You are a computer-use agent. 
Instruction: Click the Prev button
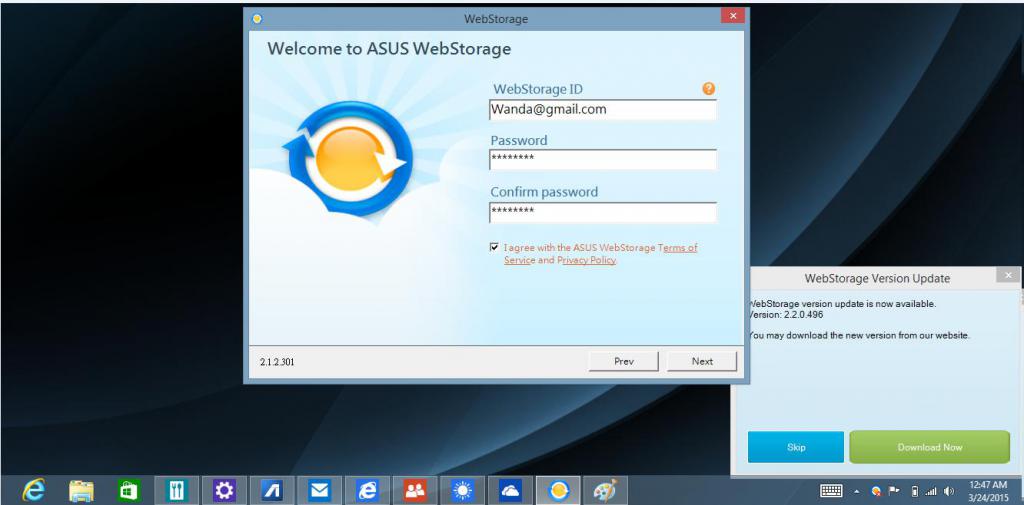click(x=624, y=361)
